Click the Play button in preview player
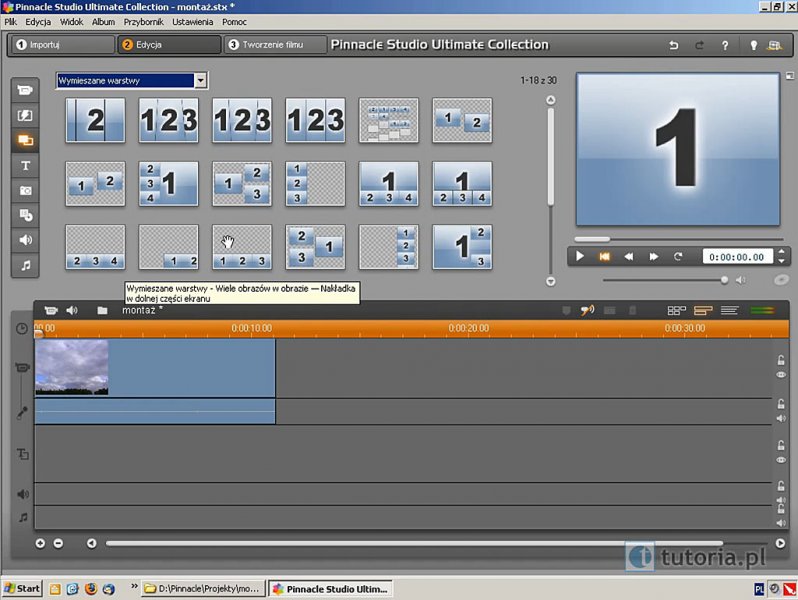Screen dimensions: 798x600 point(580,257)
